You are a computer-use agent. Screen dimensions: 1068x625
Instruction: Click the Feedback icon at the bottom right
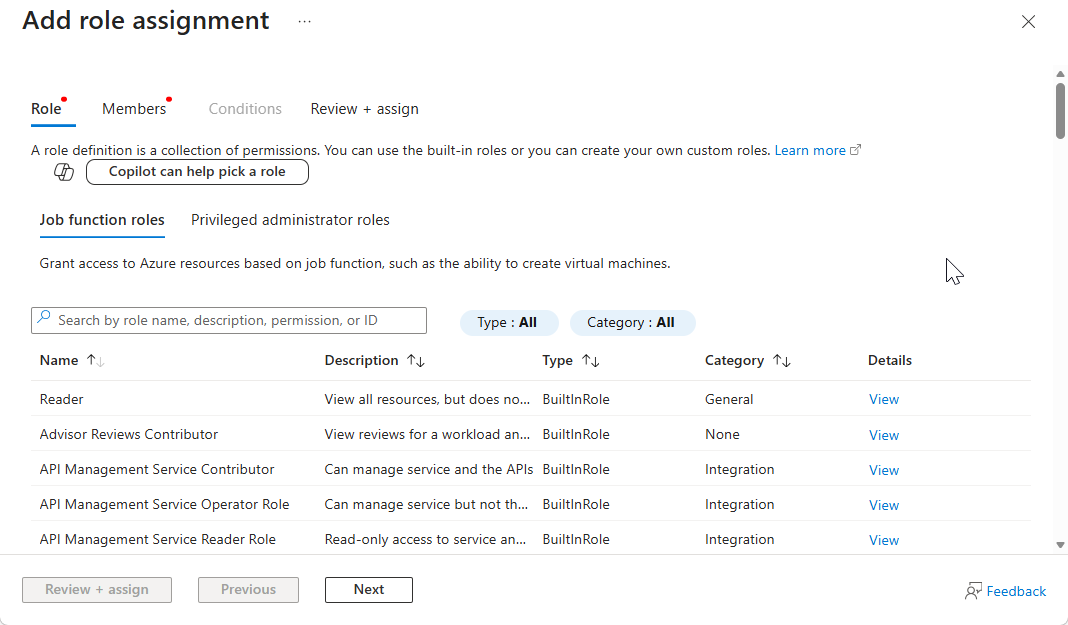[x=973, y=591]
